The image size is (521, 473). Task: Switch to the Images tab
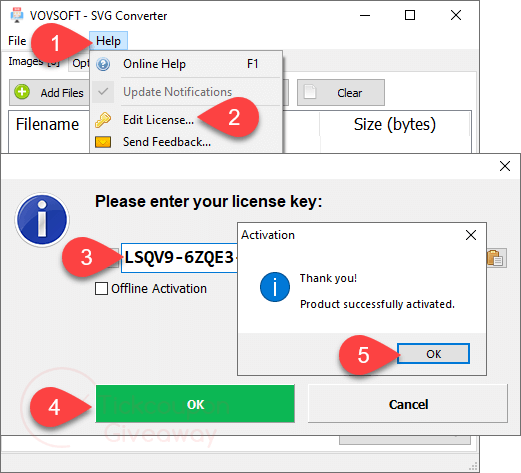[x=34, y=62]
